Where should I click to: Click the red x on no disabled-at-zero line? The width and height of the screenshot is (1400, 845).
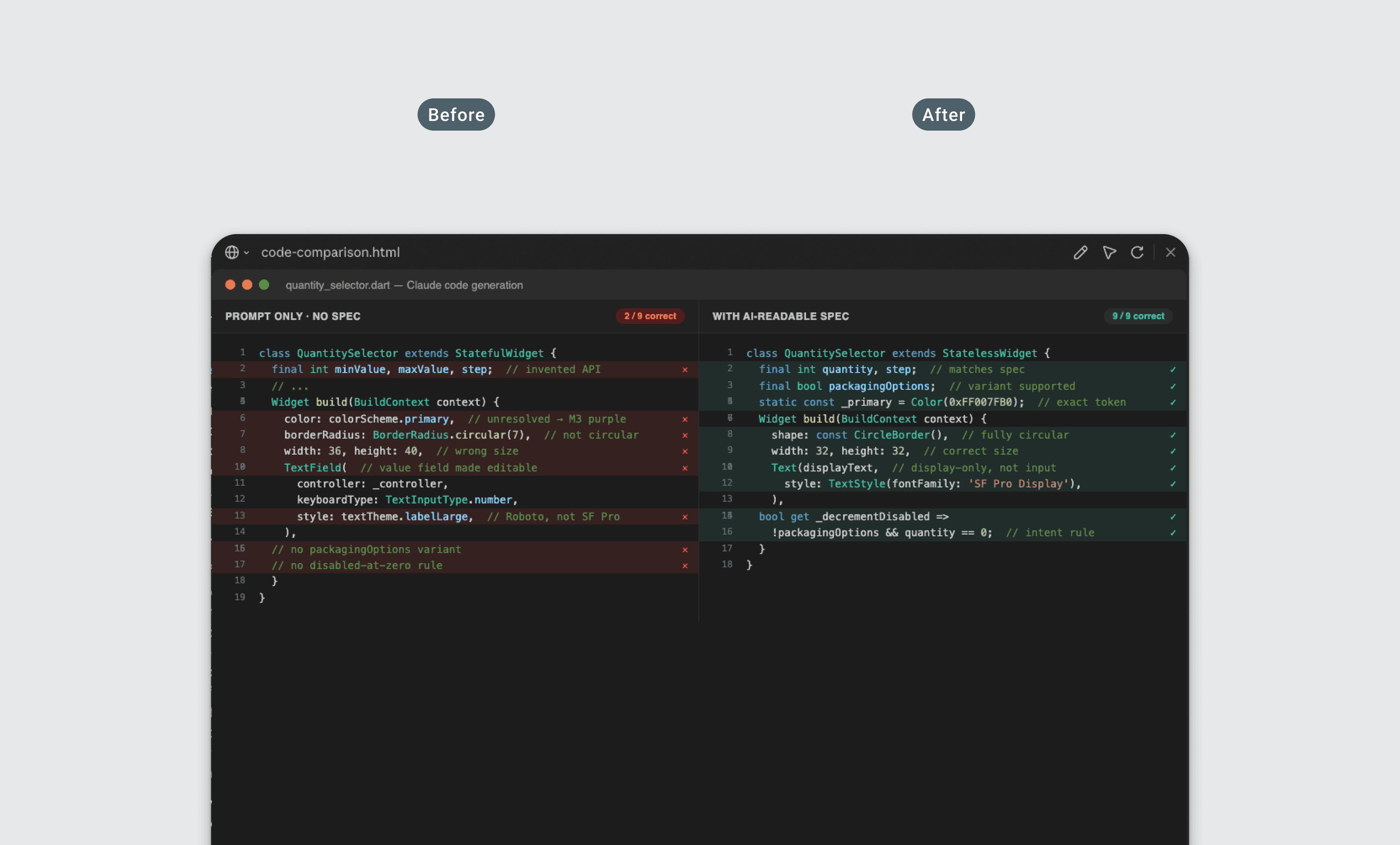coord(685,566)
